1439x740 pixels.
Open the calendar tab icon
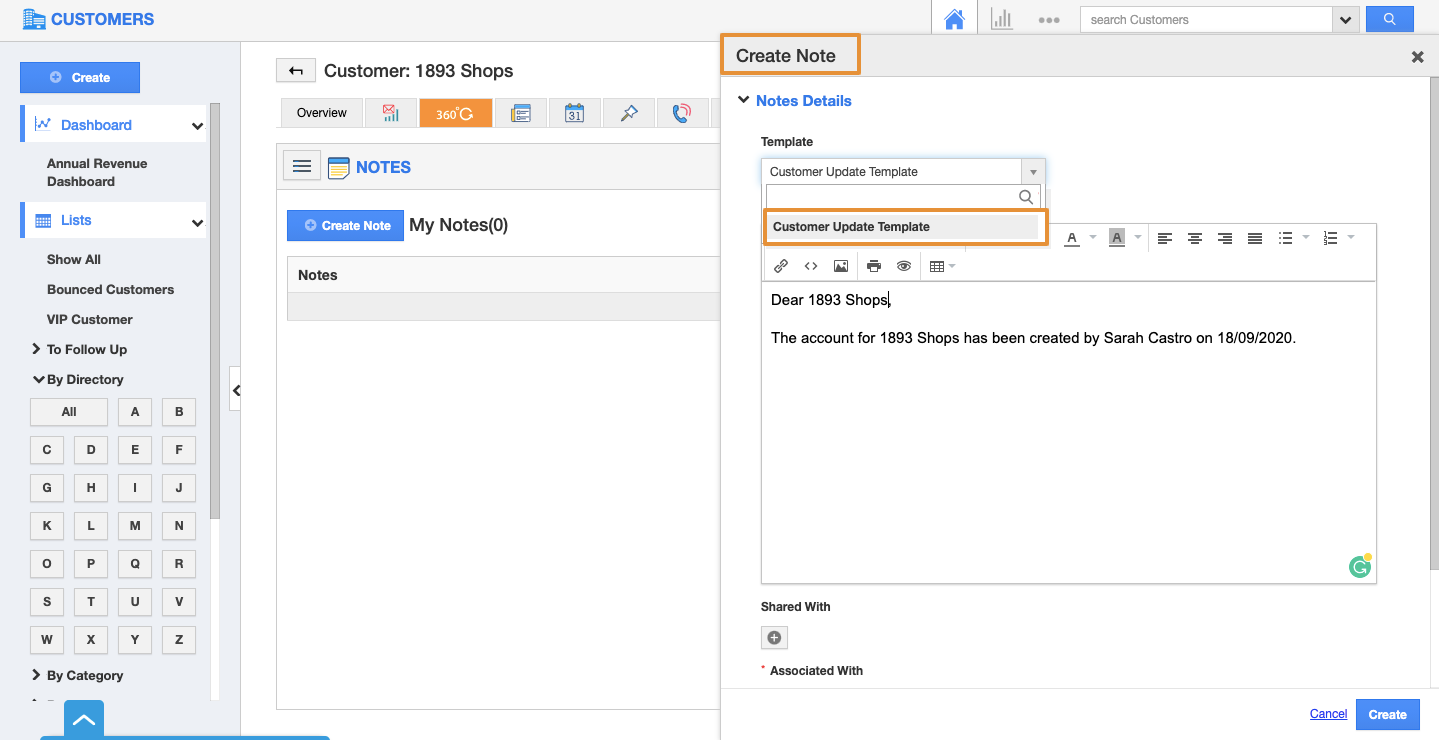[x=574, y=113]
